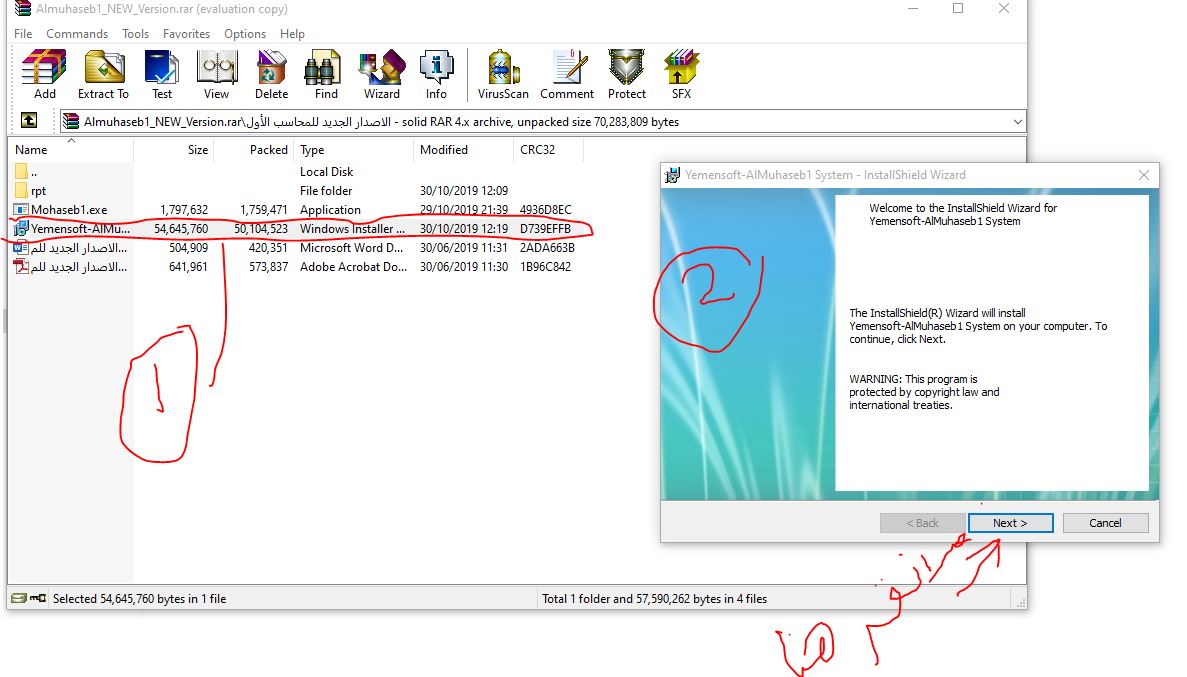Maximize the WinRAR window
Image resolution: width=1187 pixels, height=677 pixels.
click(958, 9)
